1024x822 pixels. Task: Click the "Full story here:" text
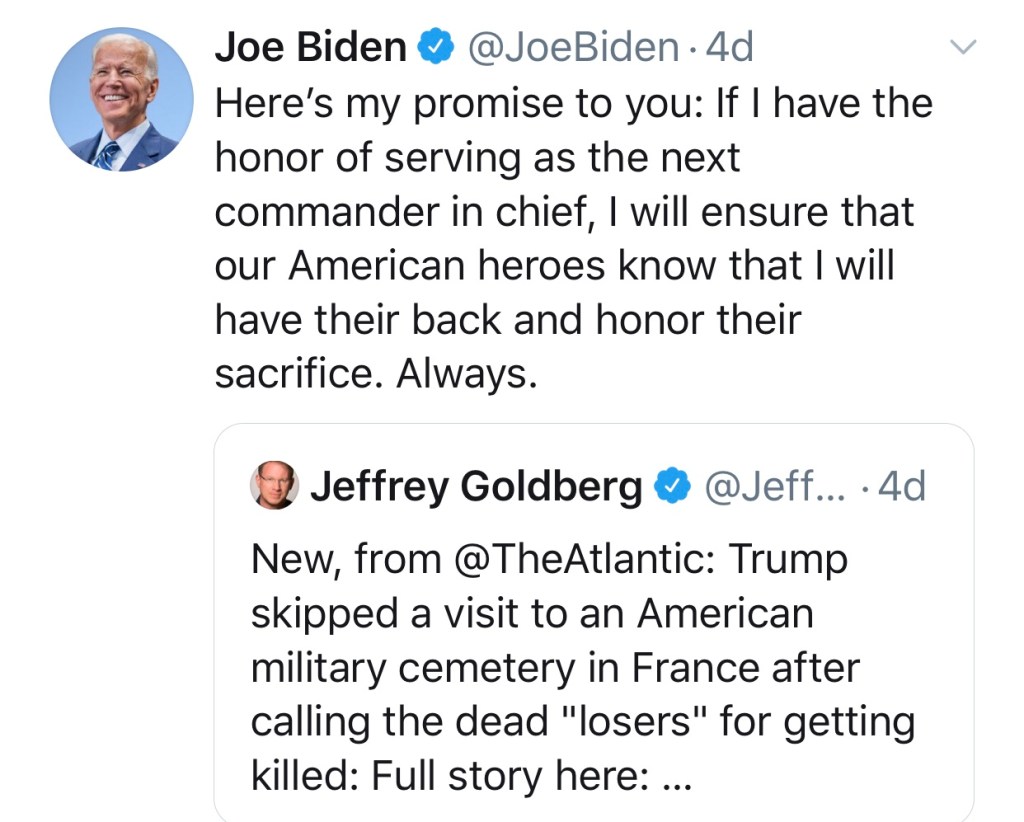click(x=507, y=777)
